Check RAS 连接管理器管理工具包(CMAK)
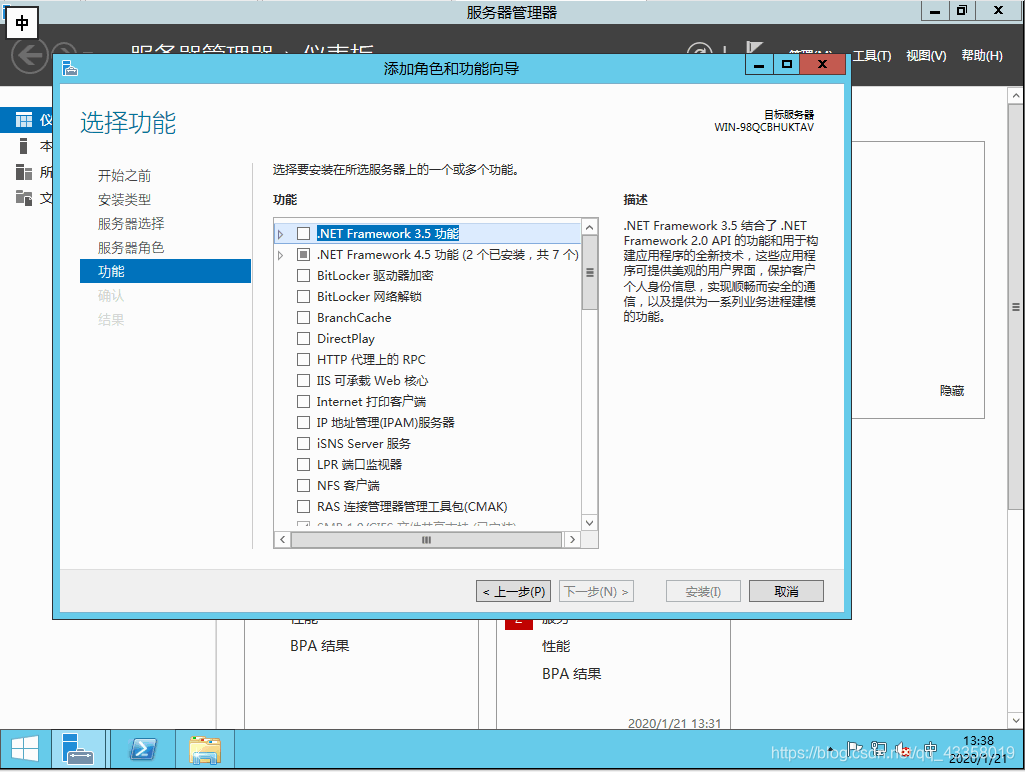The image size is (1025, 772). point(303,506)
